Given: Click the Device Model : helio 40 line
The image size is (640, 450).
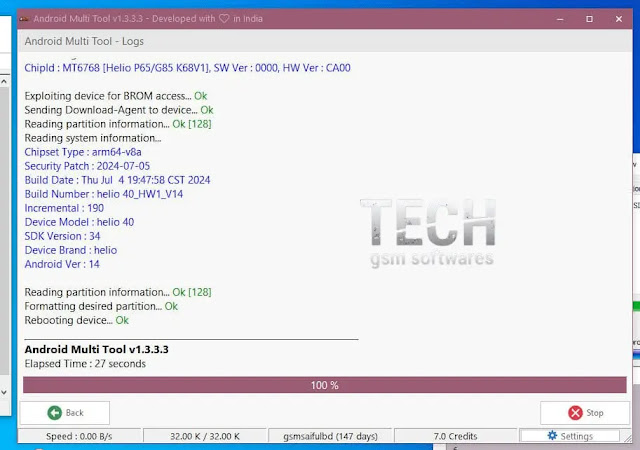Looking at the screenshot, I should pyautogui.click(x=79, y=222).
